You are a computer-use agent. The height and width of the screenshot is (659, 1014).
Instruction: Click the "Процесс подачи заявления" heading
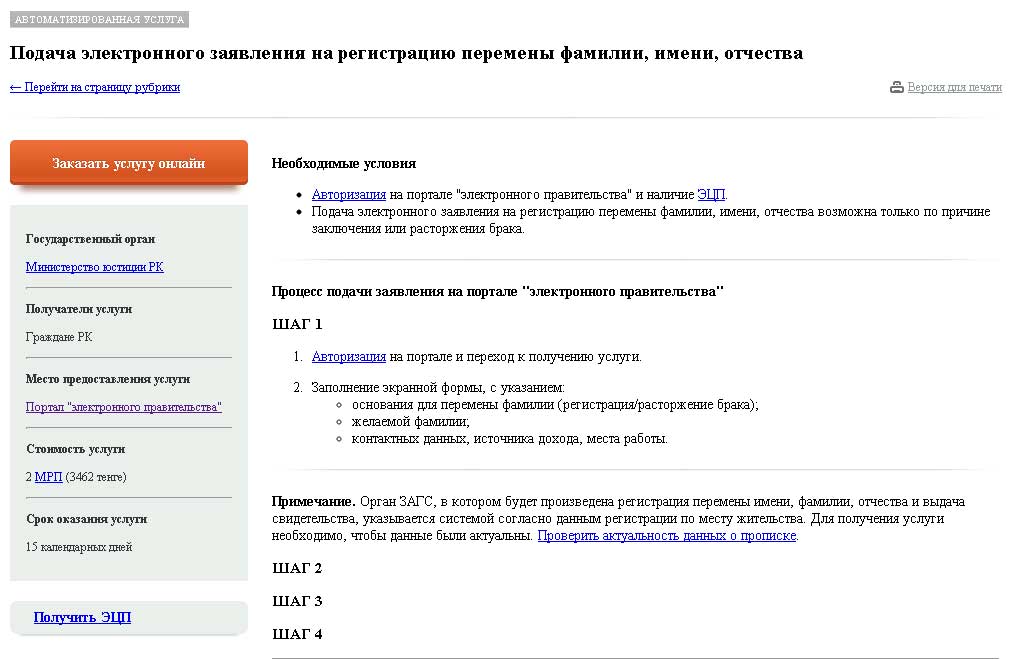(x=497, y=291)
